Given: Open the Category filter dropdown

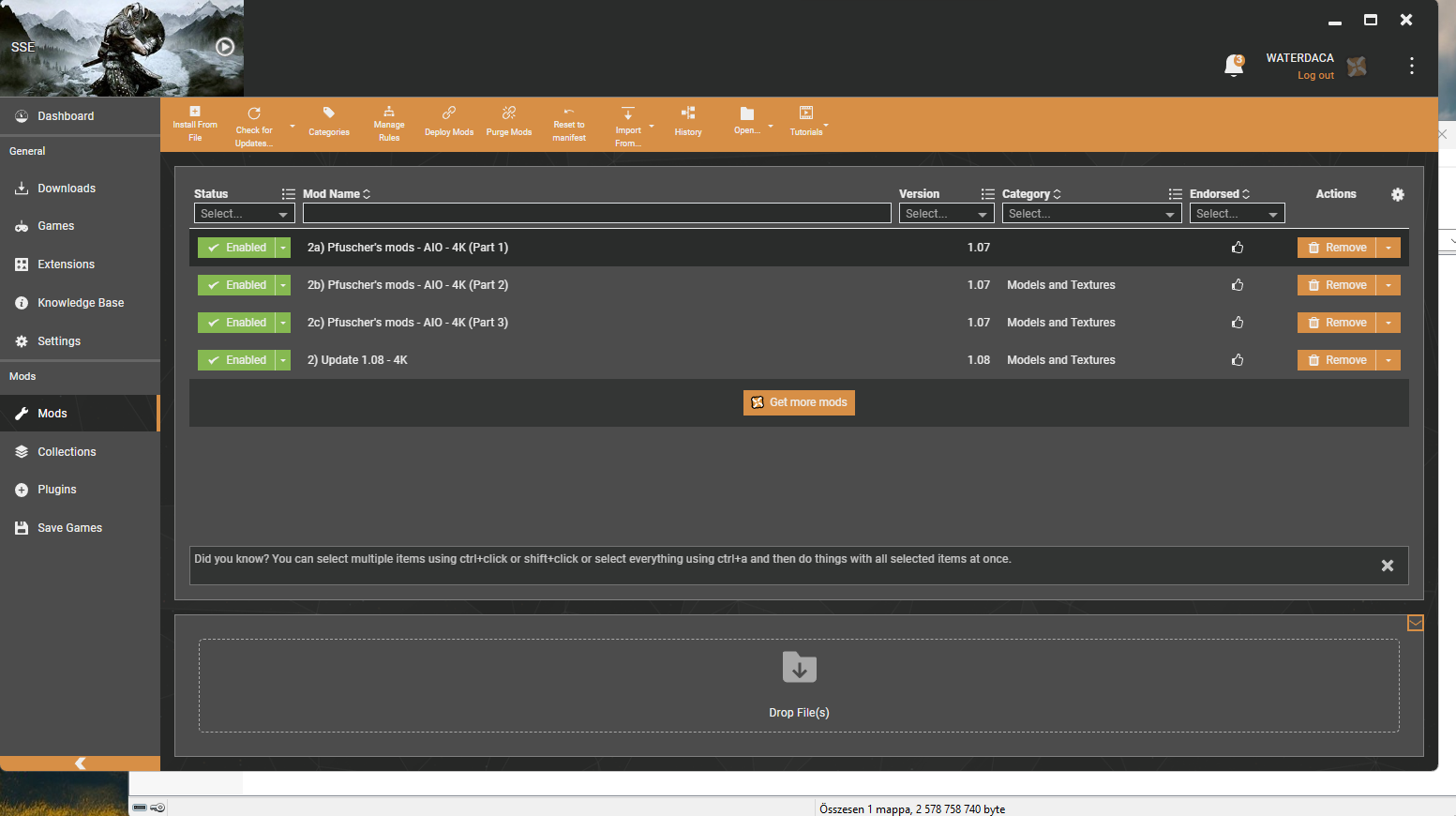Looking at the screenshot, I should [x=1091, y=214].
